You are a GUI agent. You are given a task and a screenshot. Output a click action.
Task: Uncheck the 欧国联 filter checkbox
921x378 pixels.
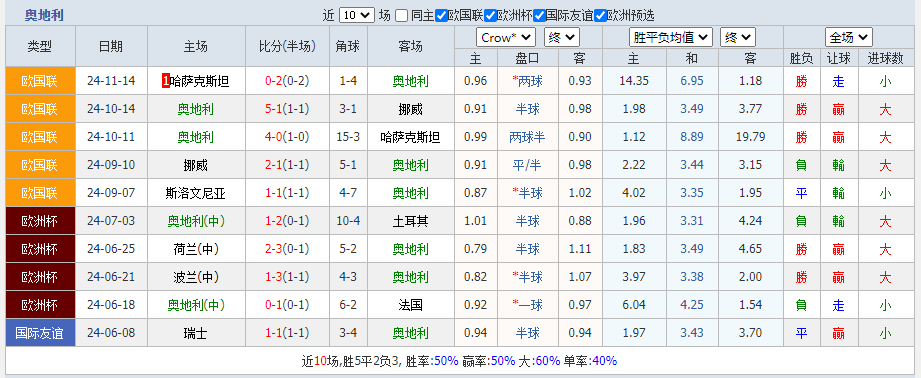(442, 15)
